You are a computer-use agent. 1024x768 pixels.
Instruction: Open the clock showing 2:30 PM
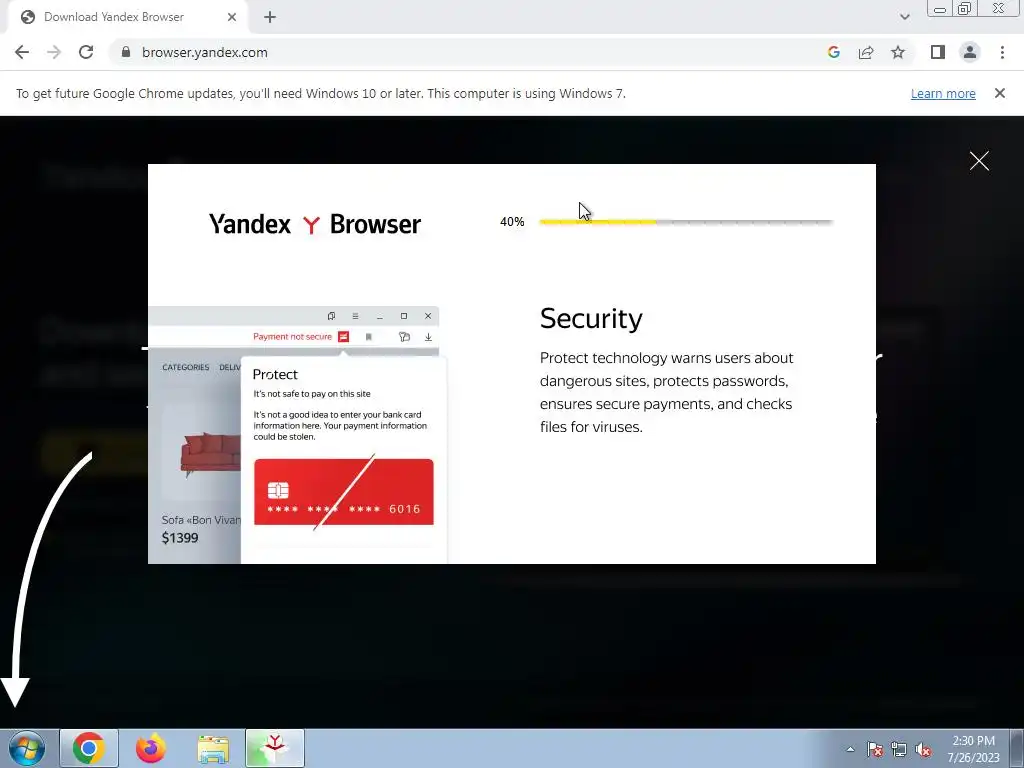[x=973, y=749]
